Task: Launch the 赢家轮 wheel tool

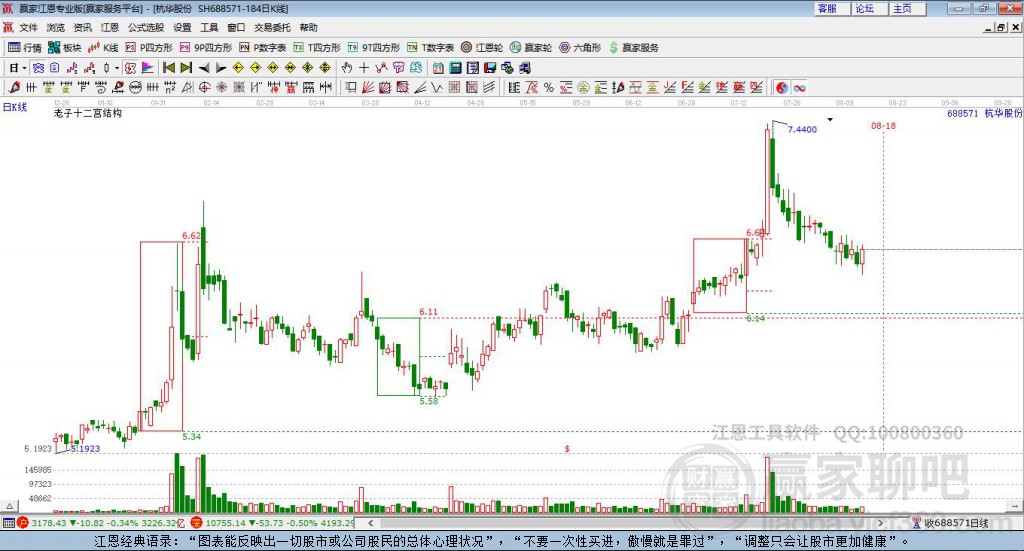Action: [531, 48]
